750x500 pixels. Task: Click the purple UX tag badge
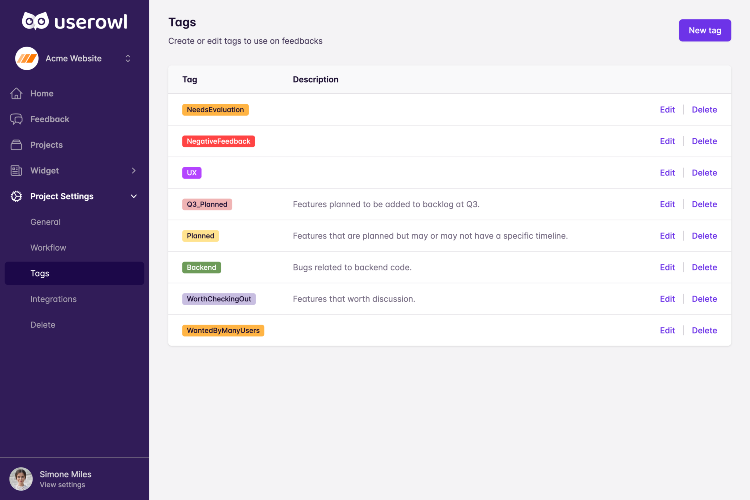click(192, 173)
